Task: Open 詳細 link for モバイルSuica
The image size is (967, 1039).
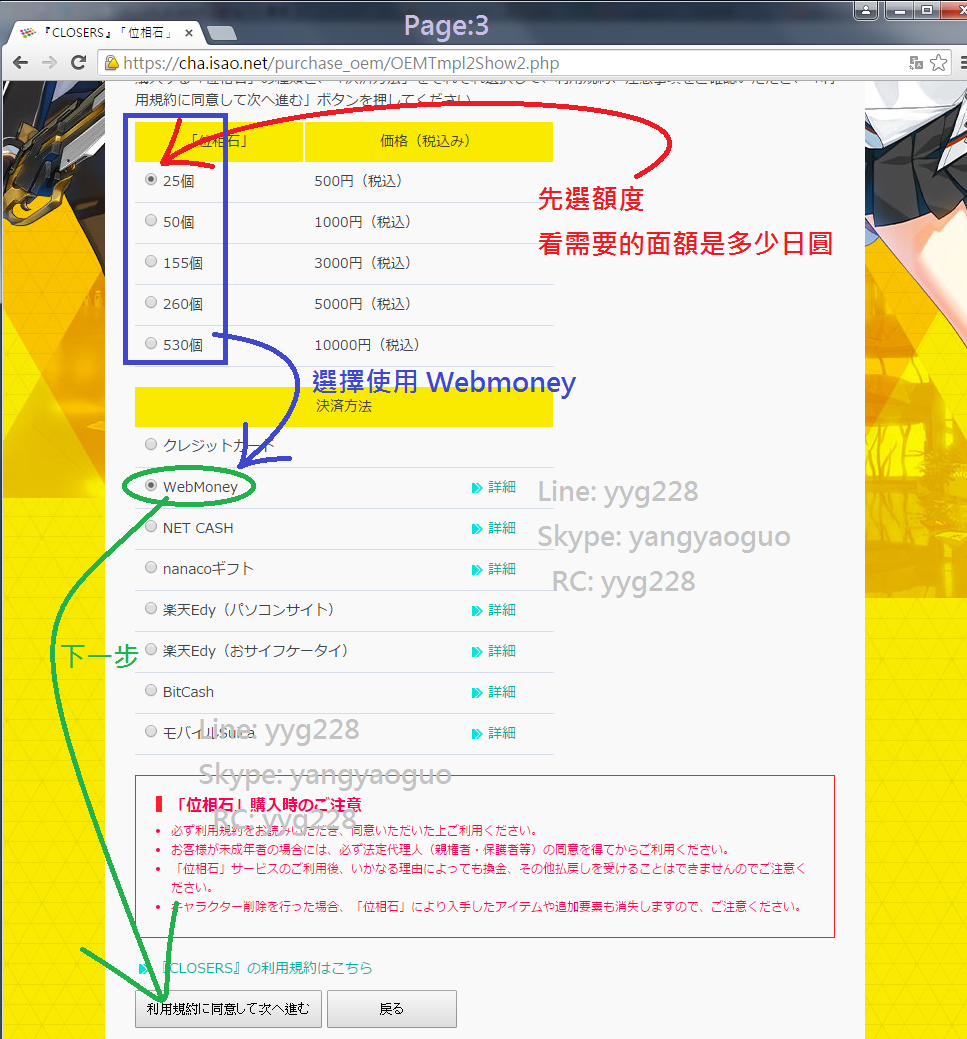Action: point(494,734)
